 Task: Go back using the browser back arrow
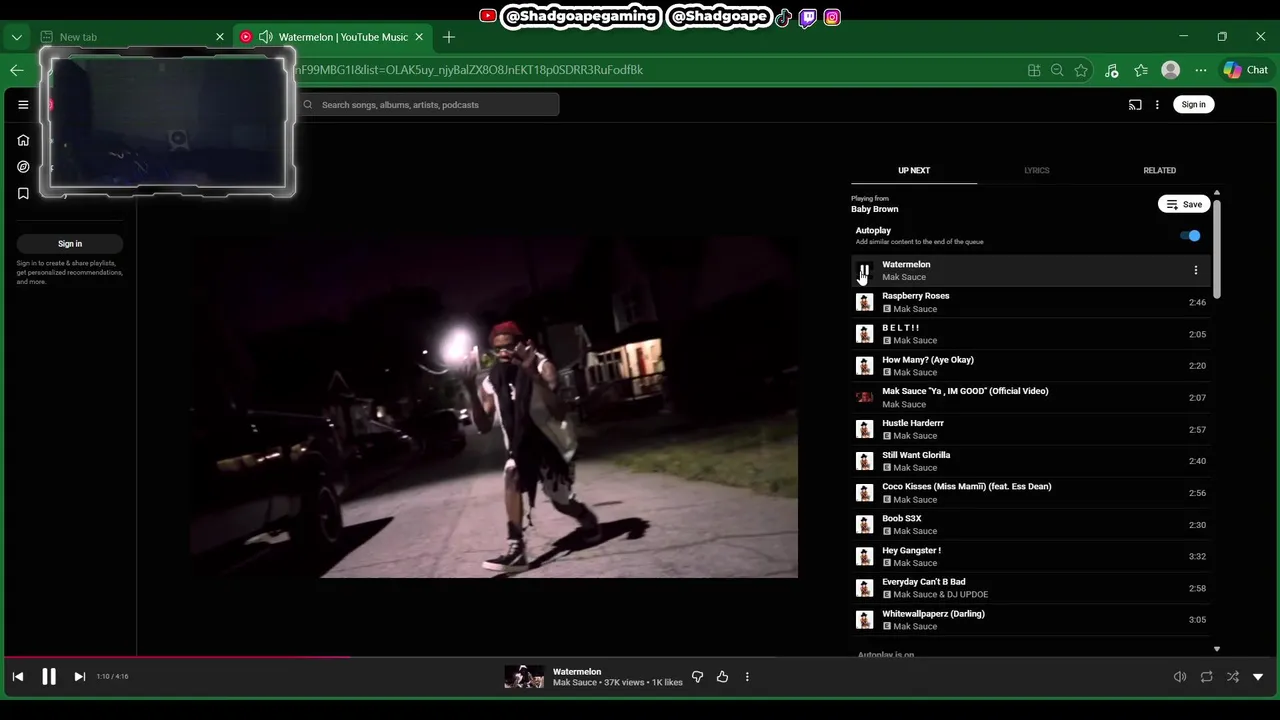point(17,70)
